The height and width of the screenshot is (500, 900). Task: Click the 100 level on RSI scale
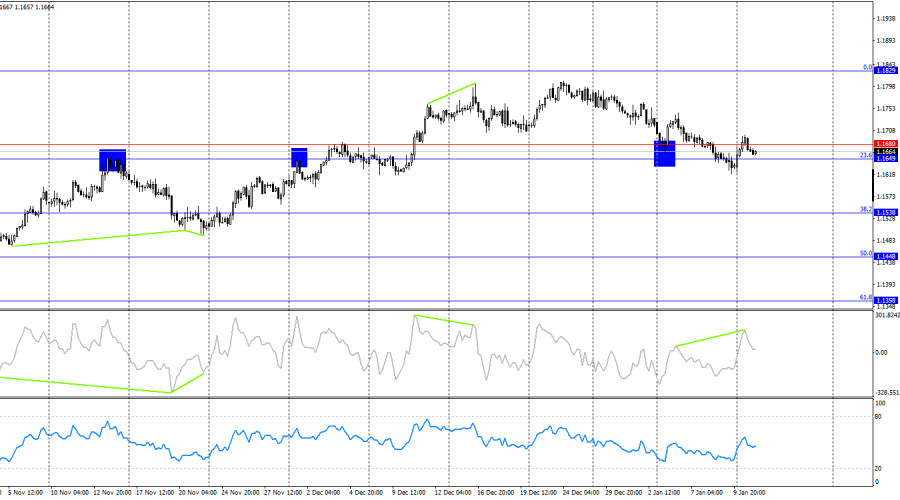[x=880, y=404]
